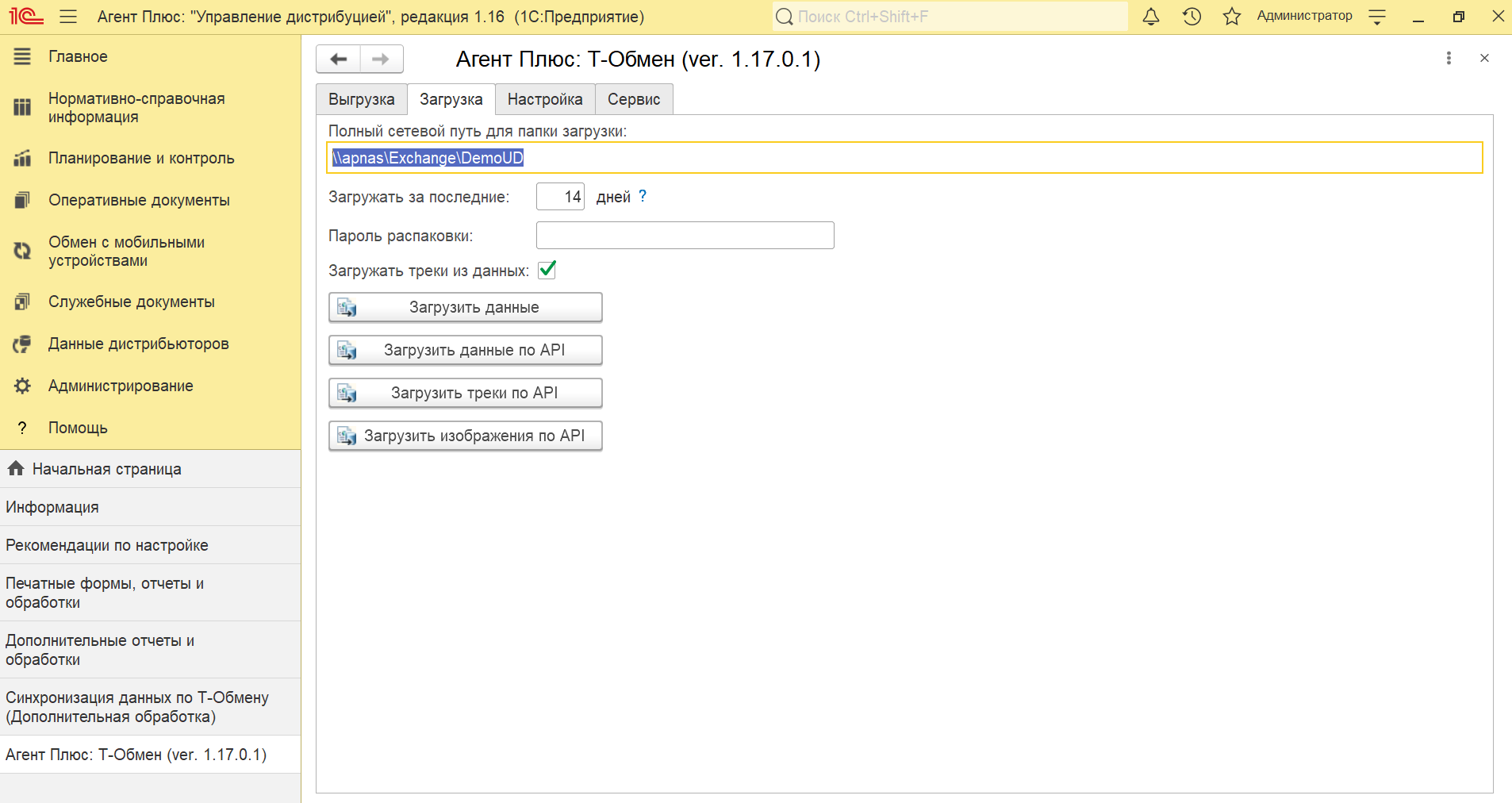
Task: Open the Информация page in the panel
Action: point(150,507)
